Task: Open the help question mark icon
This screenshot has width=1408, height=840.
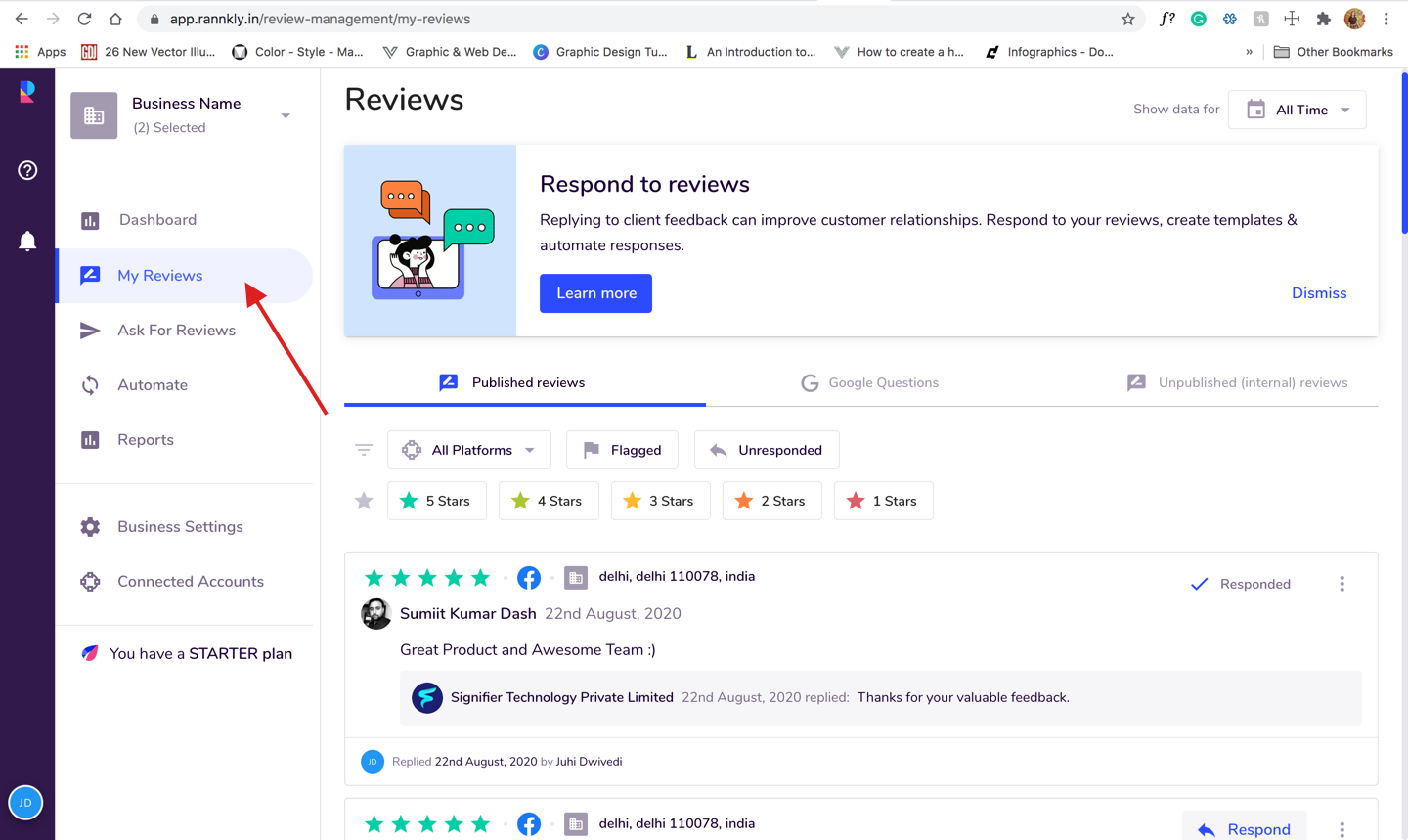Action: coord(27,170)
